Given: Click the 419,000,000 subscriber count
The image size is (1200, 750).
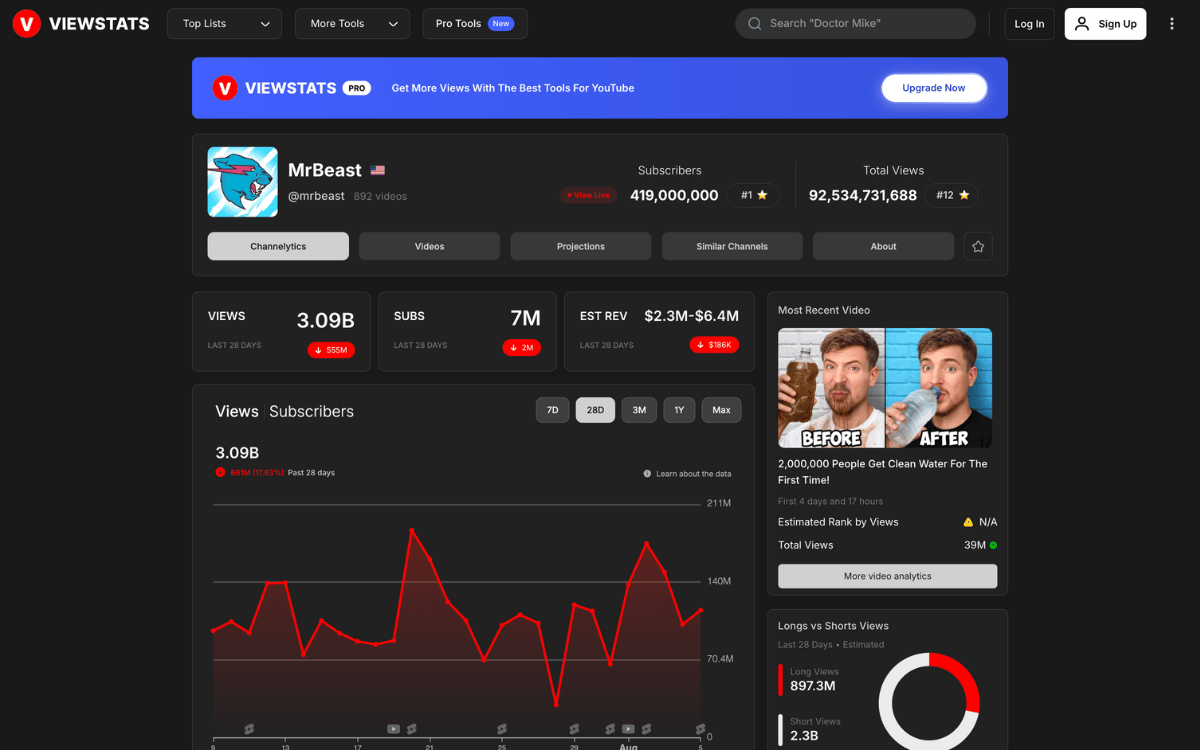Looking at the screenshot, I should [x=674, y=195].
